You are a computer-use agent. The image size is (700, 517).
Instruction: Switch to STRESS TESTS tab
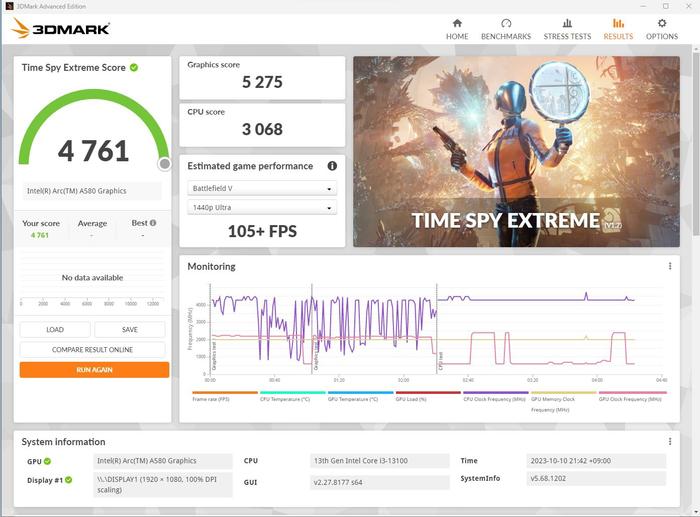(567, 29)
